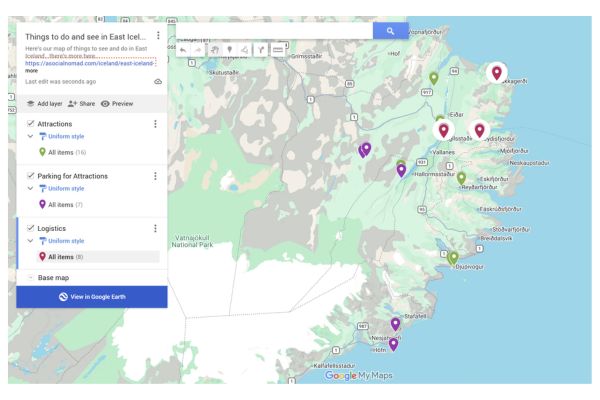Select the add directions tool
600x400 pixels.
[261, 50]
